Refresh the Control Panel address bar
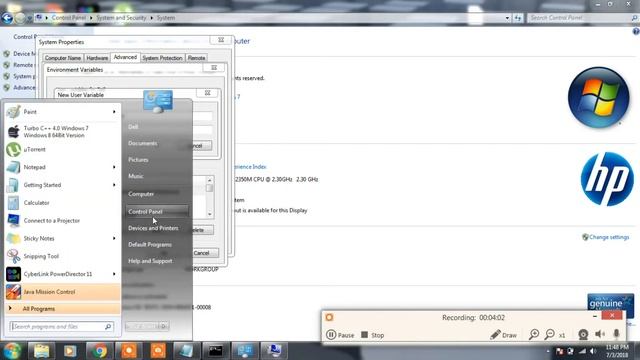The image size is (640, 360). pyautogui.click(x=518, y=18)
